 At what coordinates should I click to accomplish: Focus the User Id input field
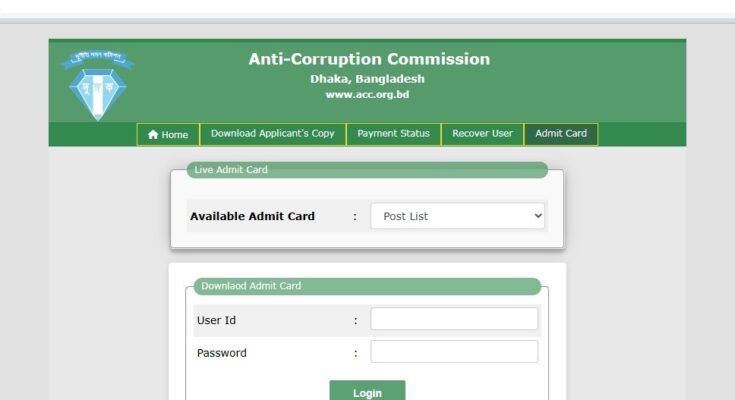(x=454, y=320)
